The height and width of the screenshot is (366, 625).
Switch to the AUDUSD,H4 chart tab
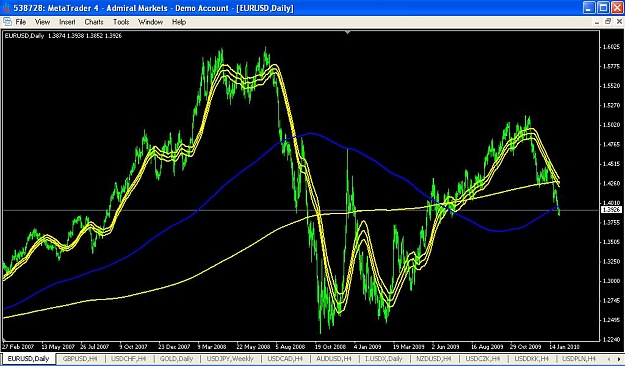(x=334, y=358)
